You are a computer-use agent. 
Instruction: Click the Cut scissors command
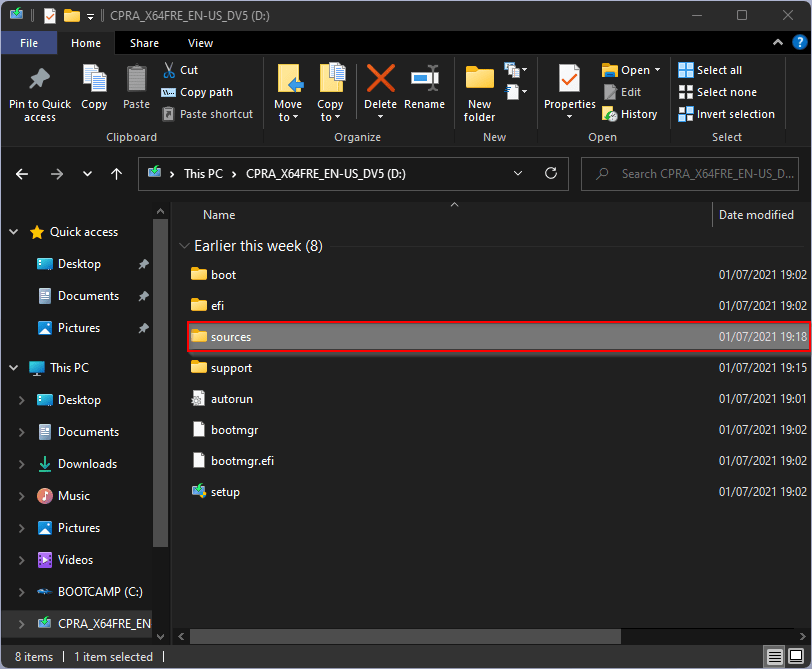pyautogui.click(x=181, y=70)
